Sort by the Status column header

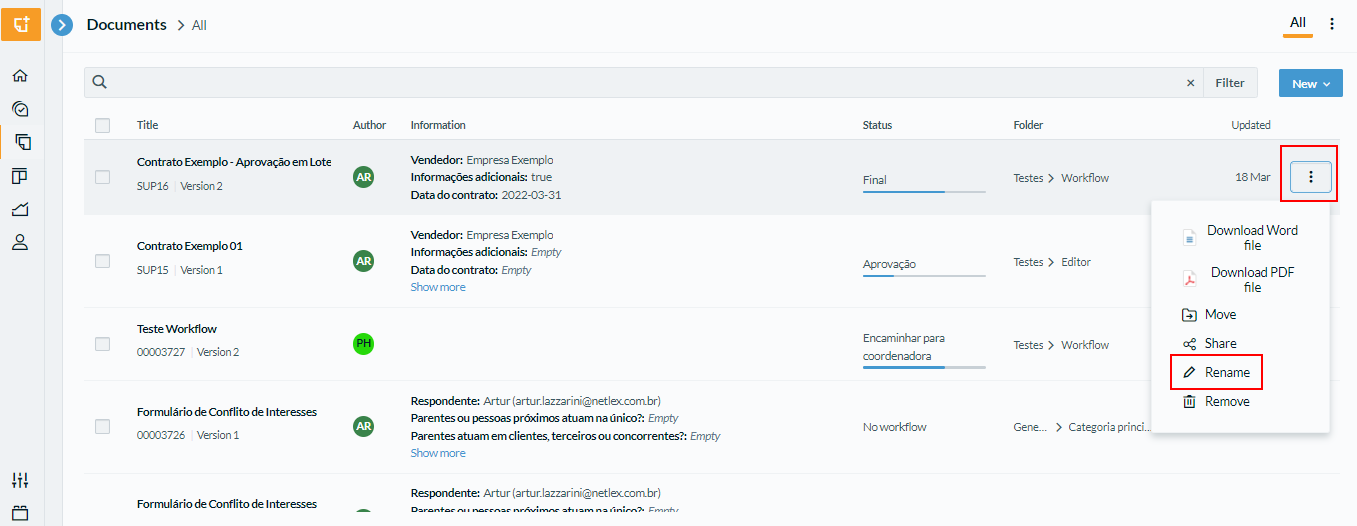(x=877, y=125)
